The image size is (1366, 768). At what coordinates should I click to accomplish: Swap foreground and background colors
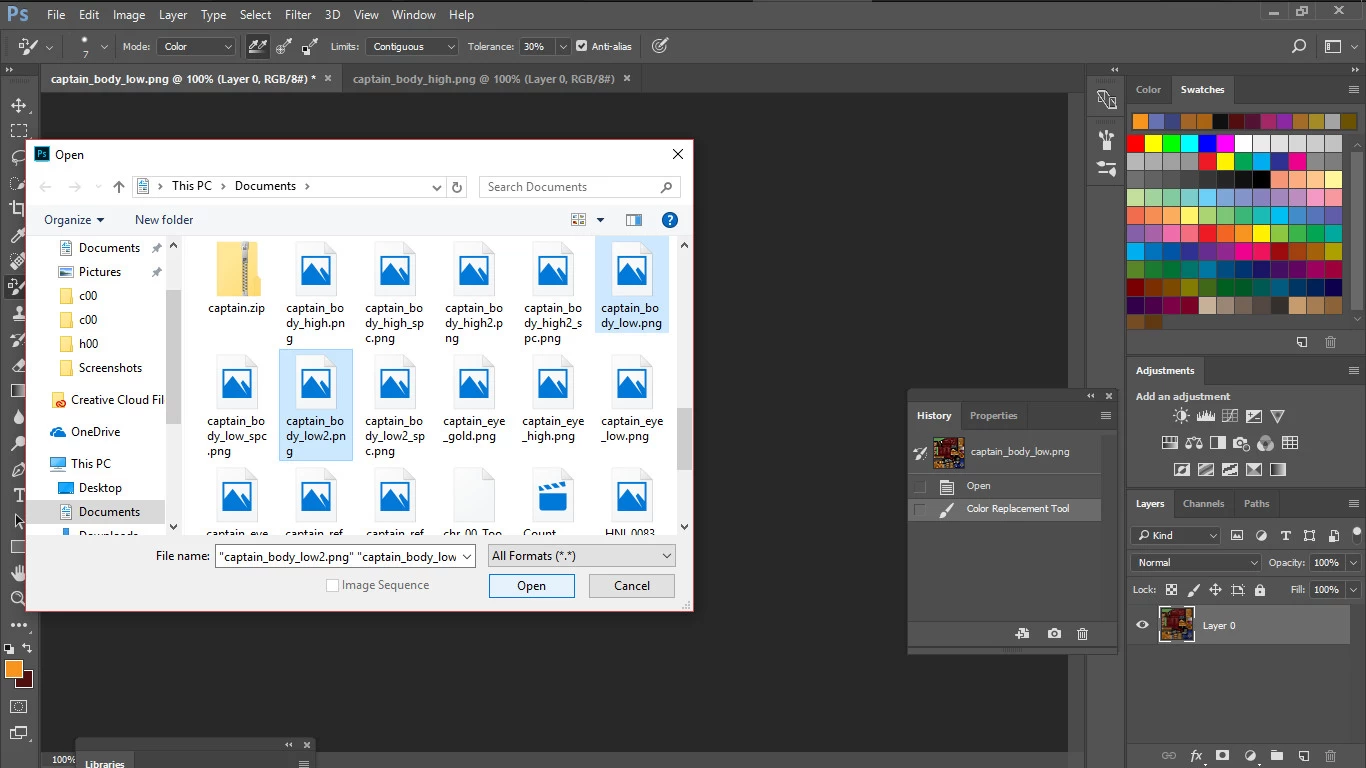click(x=28, y=648)
